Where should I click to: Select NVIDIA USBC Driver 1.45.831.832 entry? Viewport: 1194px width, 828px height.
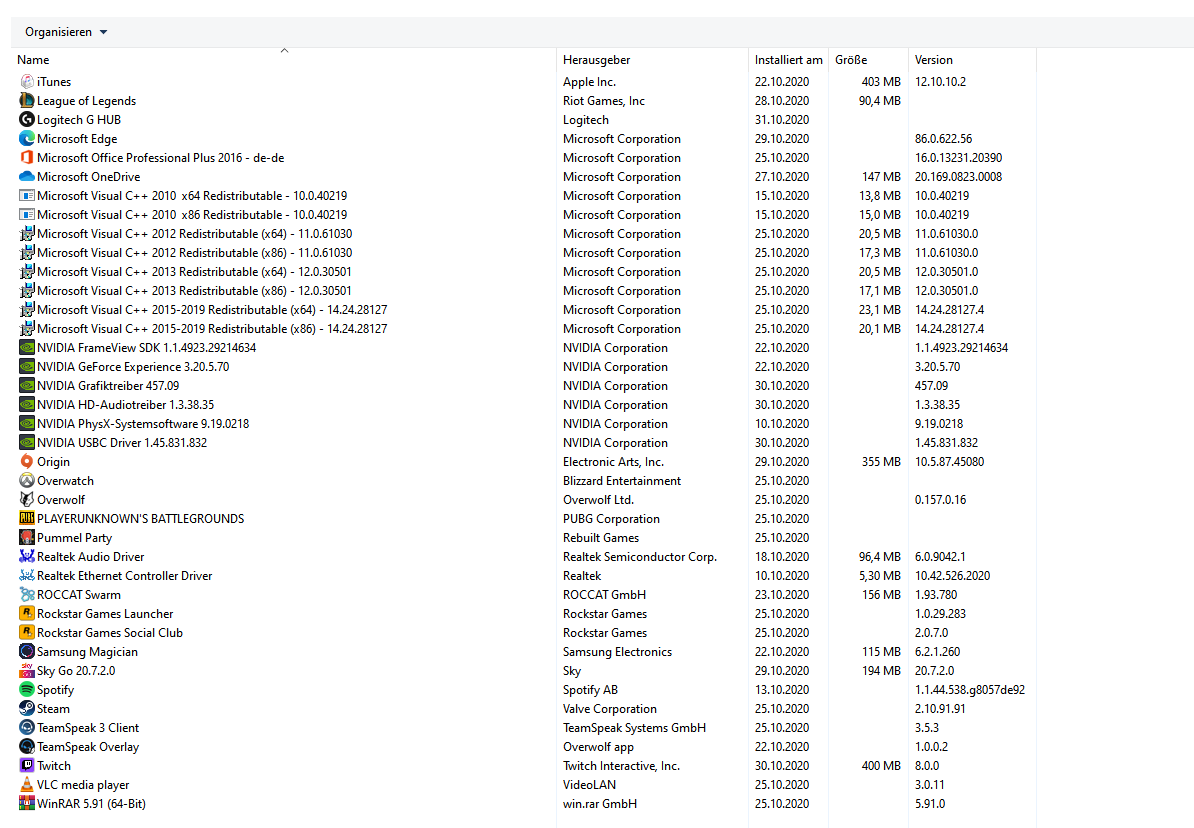pyautogui.click(x=122, y=443)
